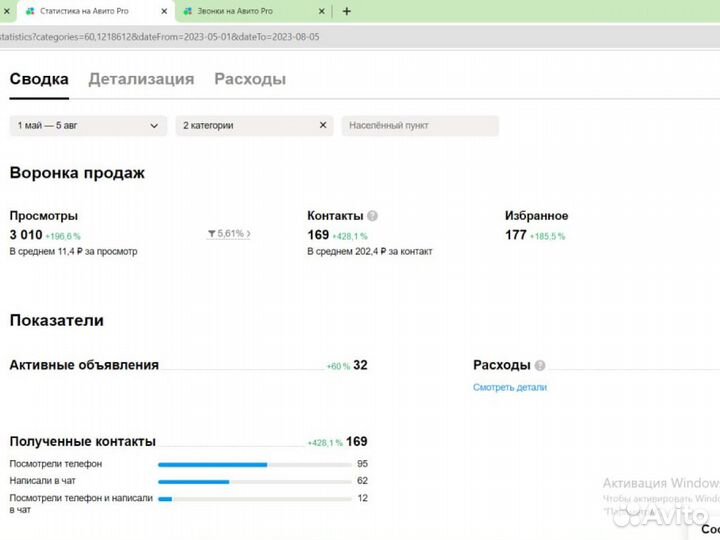Click the Посмотрели телефон count 95
The width and height of the screenshot is (720, 540).
click(362, 464)
